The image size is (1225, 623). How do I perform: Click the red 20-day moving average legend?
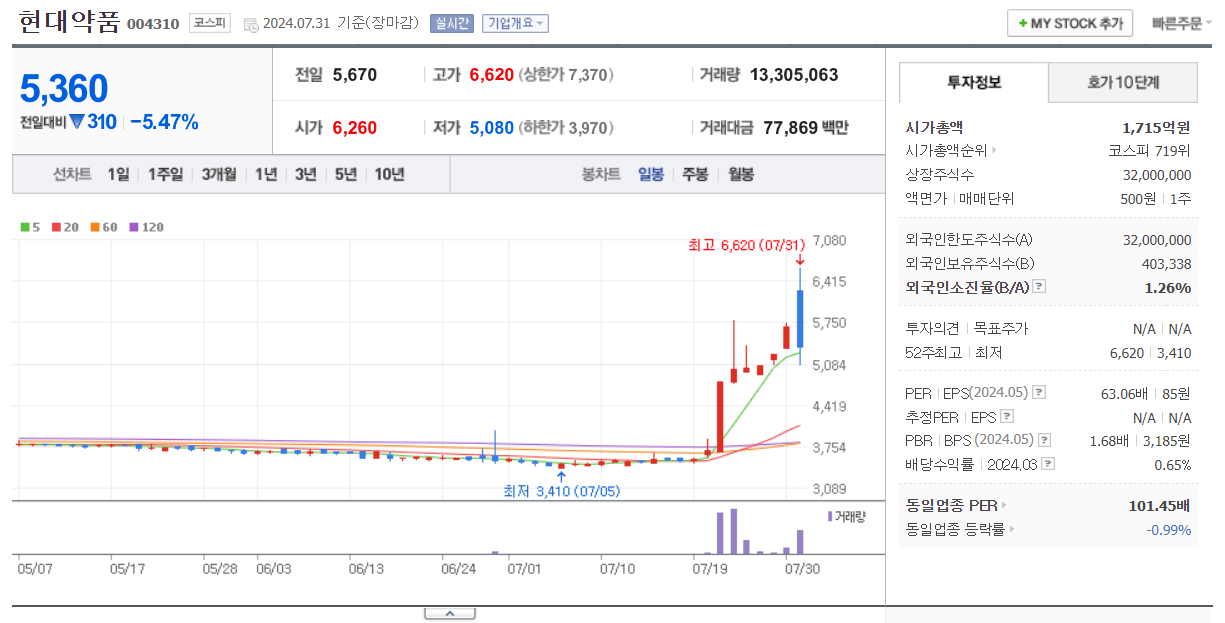(65, 227)
